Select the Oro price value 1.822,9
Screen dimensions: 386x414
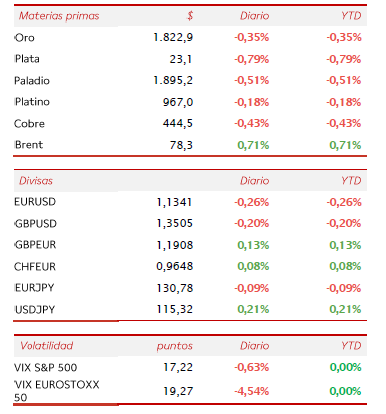pyautogui.click(x=173, y=37)
